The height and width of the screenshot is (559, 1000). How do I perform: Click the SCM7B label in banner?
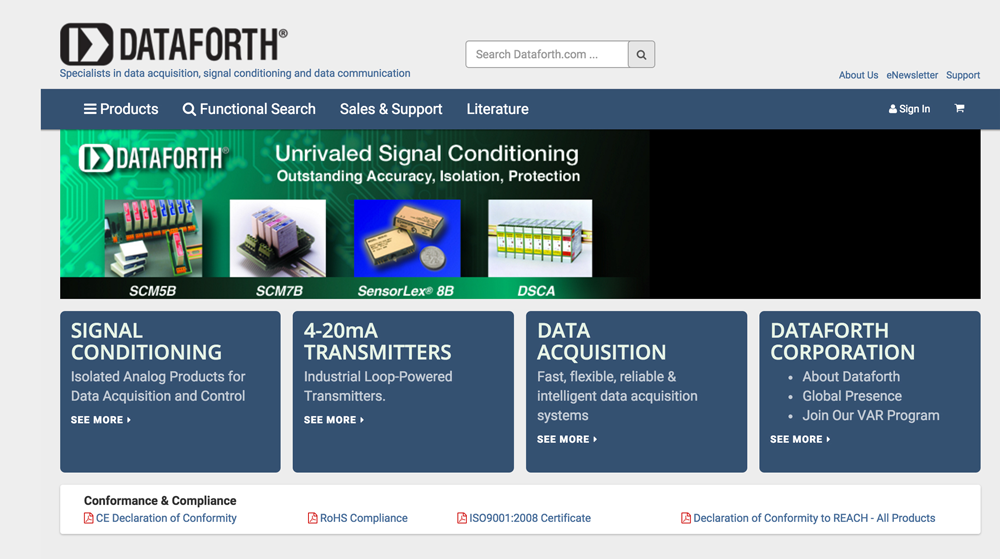pos(279,291)
